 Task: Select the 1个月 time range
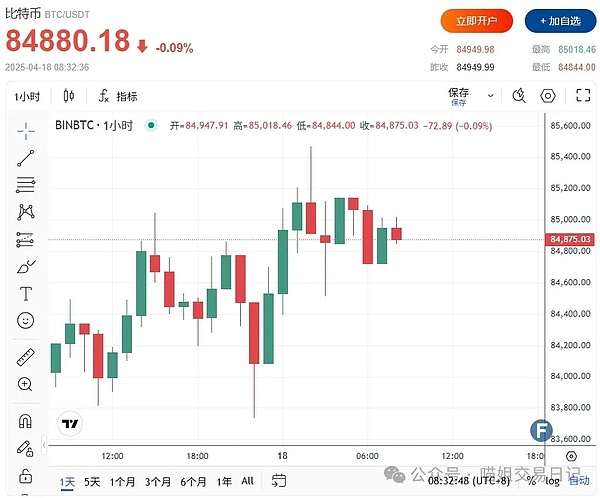123,481
